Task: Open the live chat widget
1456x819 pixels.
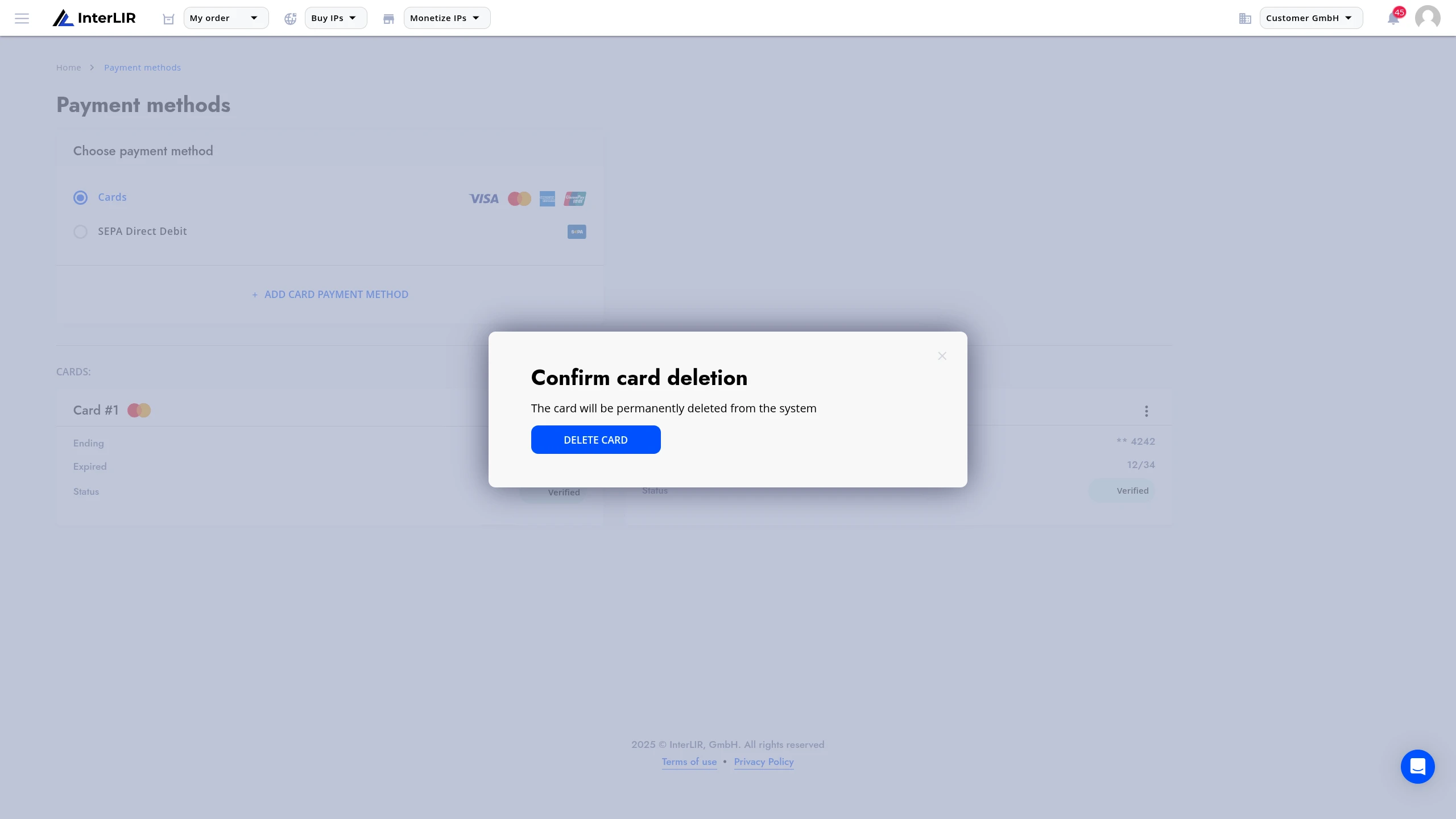Action: pyautogui.click(x=1417, y=767)
